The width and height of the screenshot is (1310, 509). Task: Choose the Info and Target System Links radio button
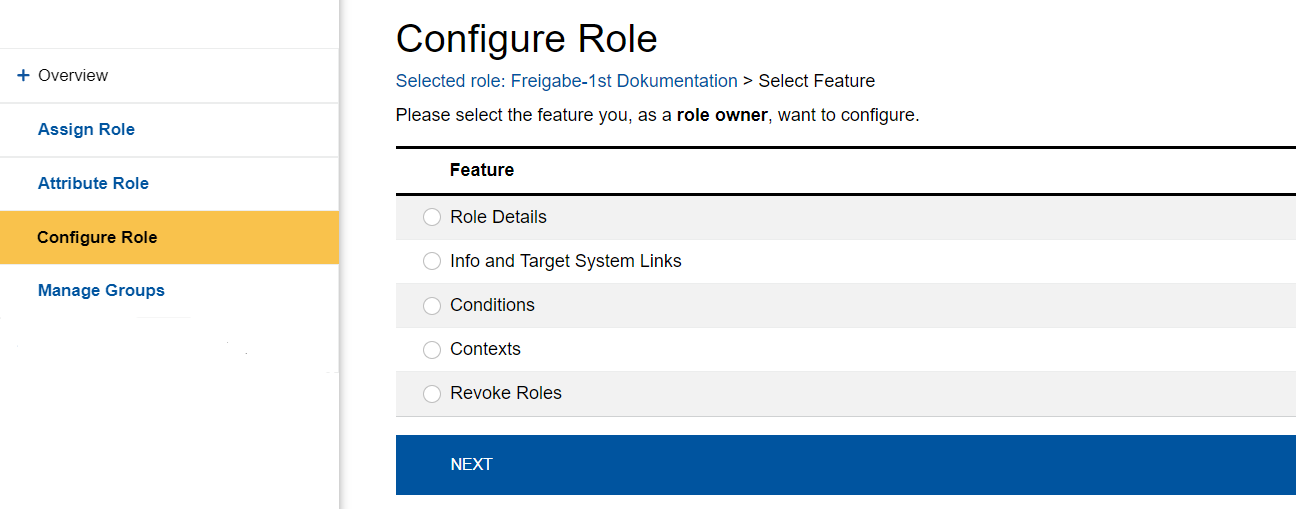click(x=432, y=262)
